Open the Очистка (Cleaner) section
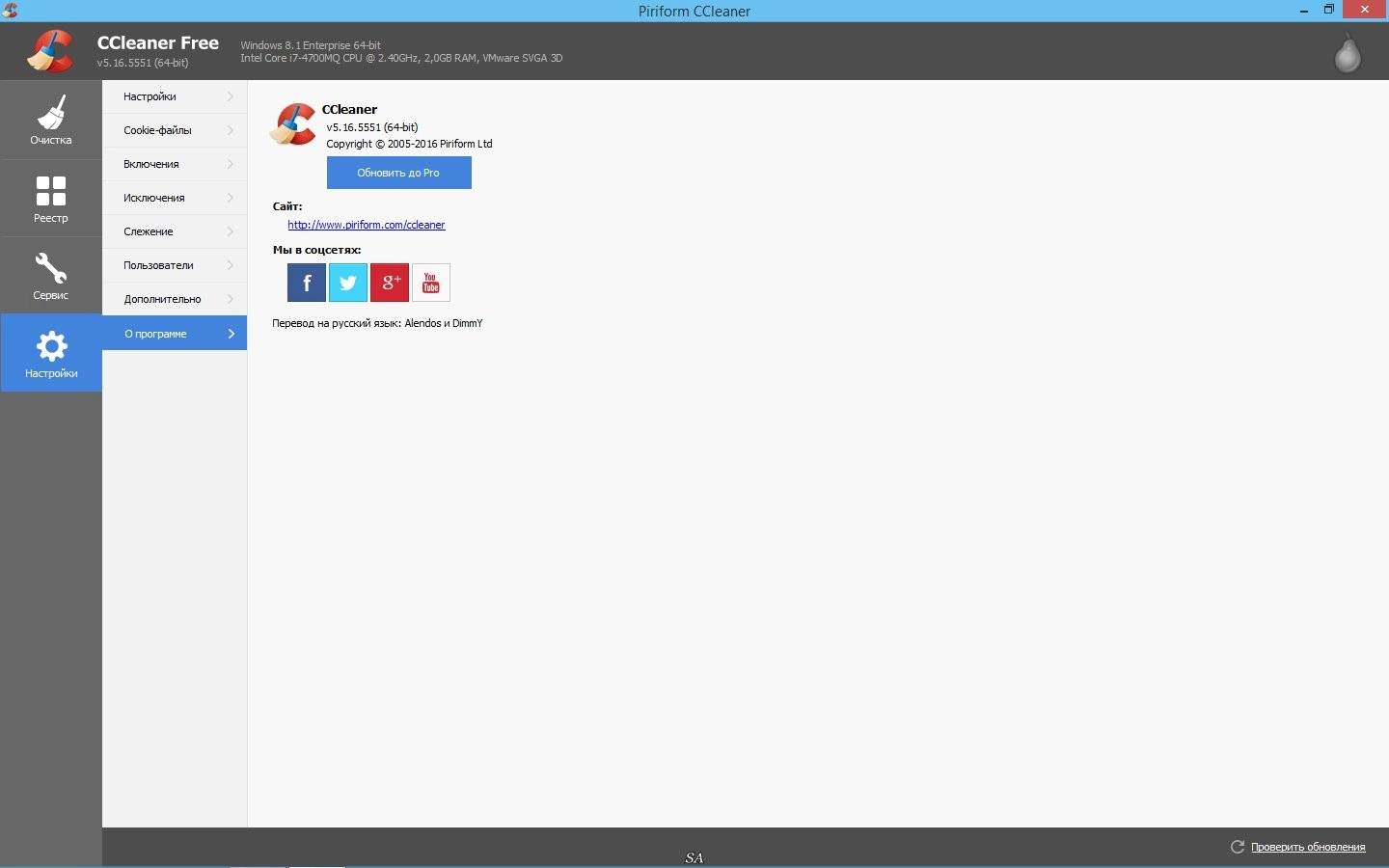 coord(51,120)
